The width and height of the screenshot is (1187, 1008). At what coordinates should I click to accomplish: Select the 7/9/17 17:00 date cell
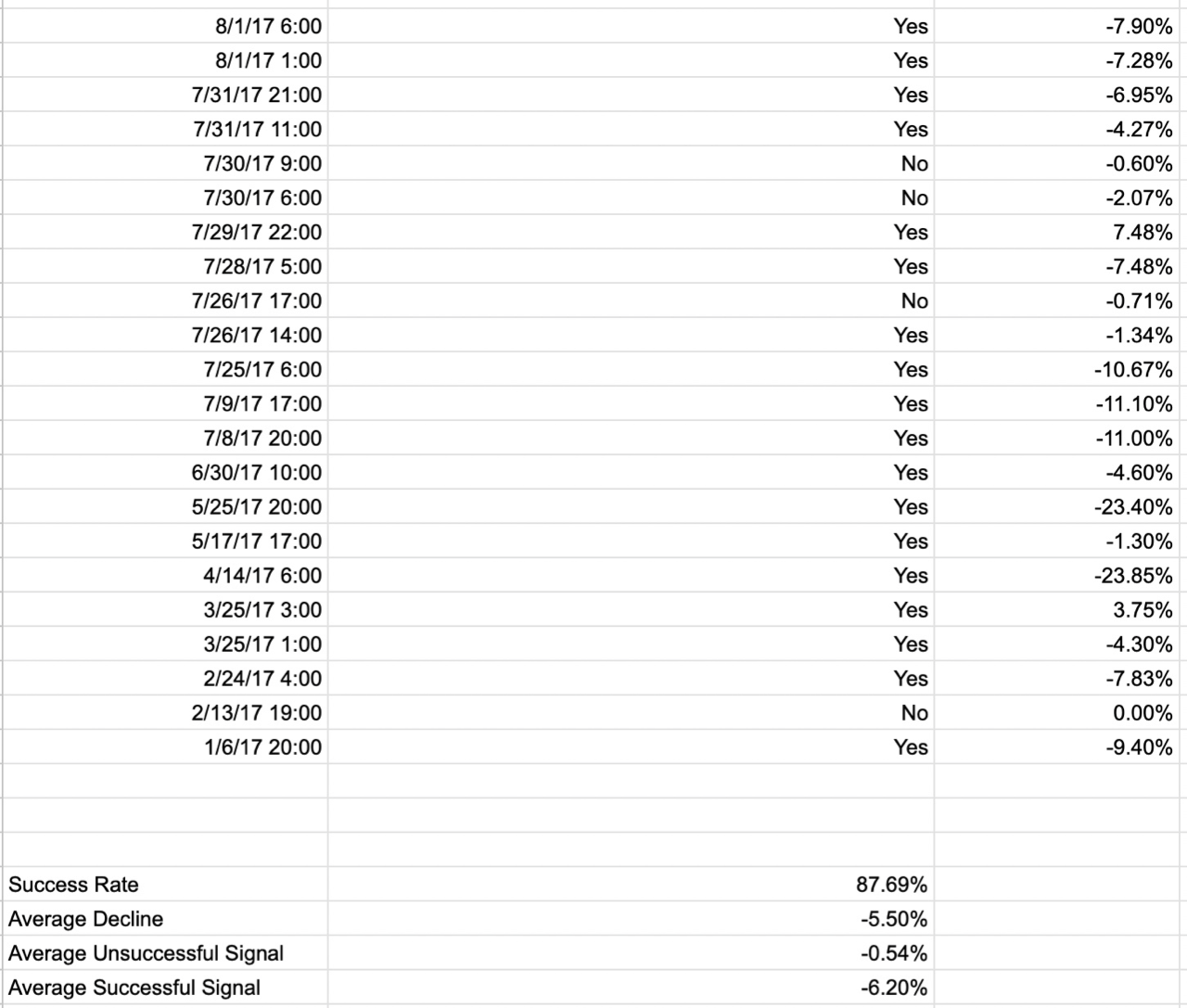click(165, 403)
